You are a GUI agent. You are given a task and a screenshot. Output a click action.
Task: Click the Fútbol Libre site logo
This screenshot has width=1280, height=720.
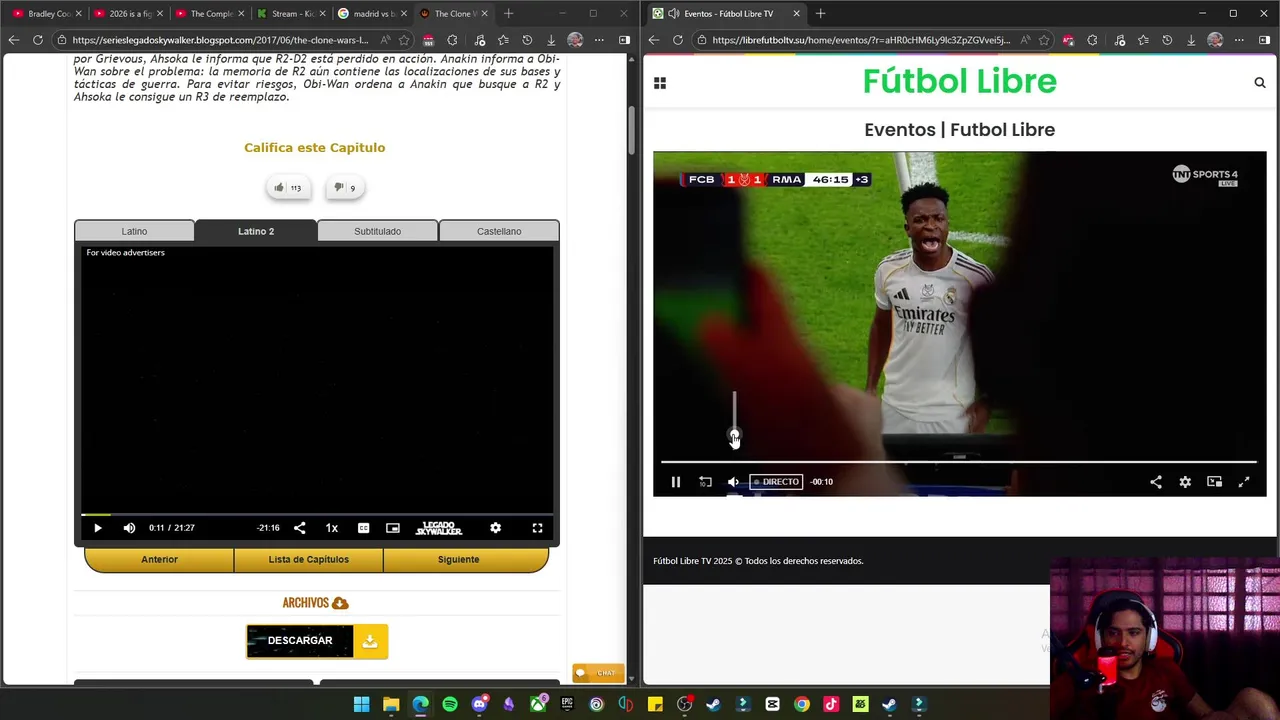pos(960,82)
